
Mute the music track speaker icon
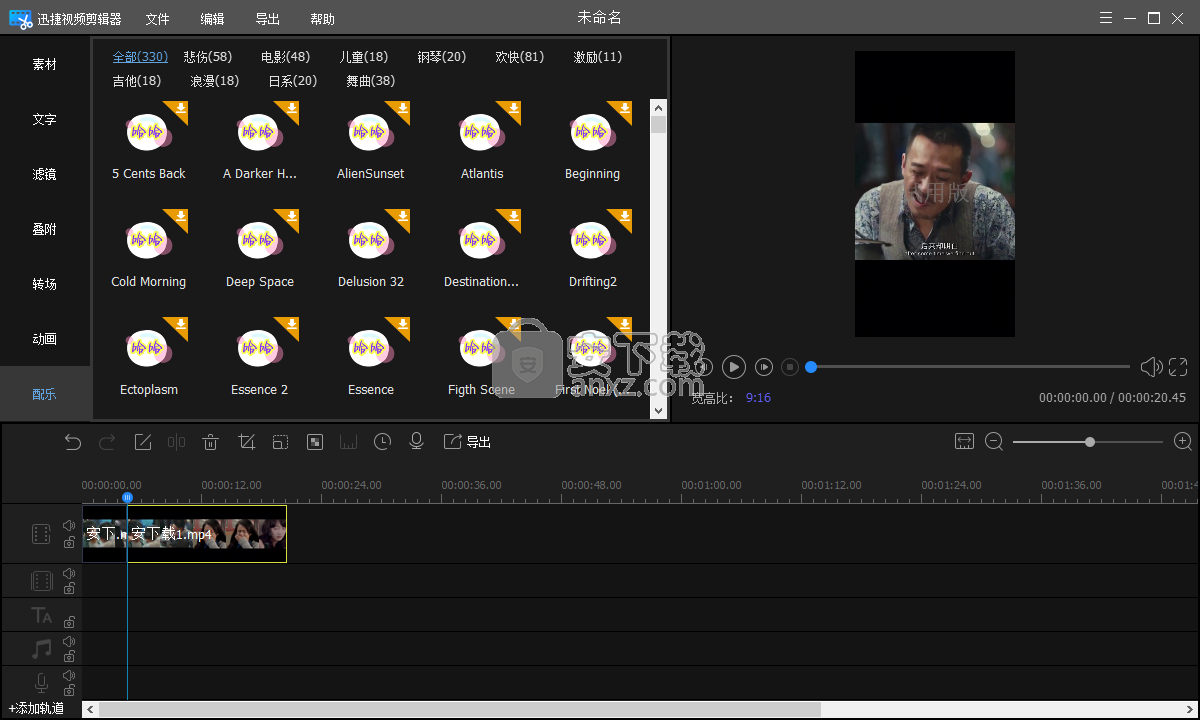pos(69,641)
